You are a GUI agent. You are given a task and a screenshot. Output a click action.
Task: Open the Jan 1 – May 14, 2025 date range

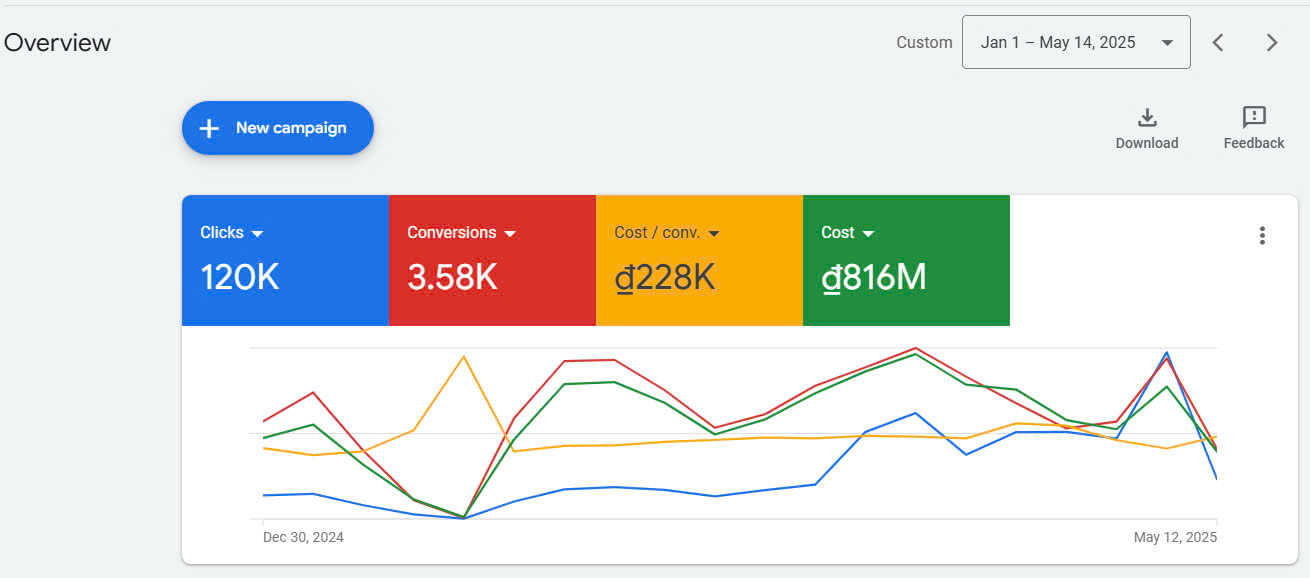coord(1057,42)
